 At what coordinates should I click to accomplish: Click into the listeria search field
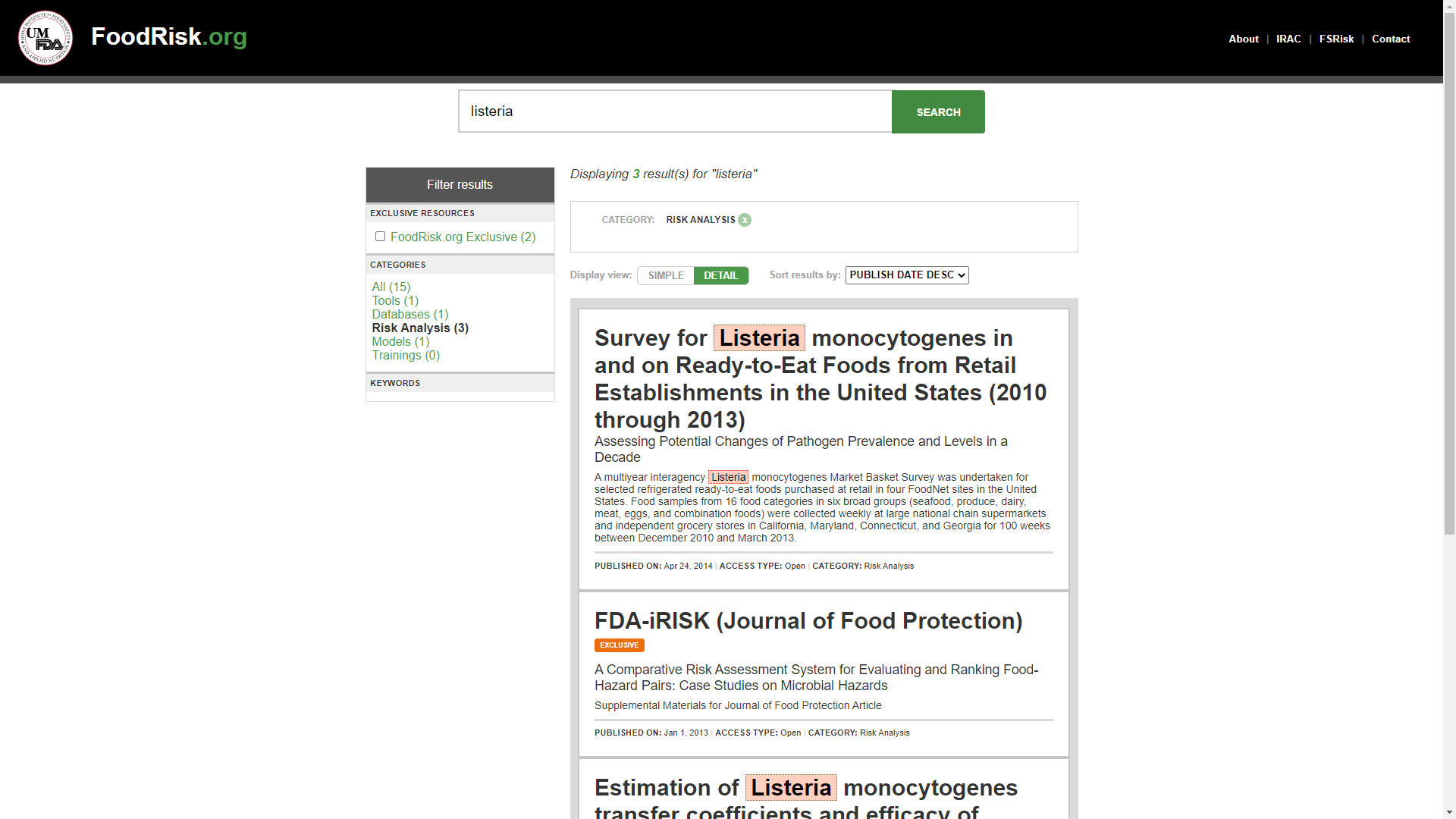coord(674,111)
